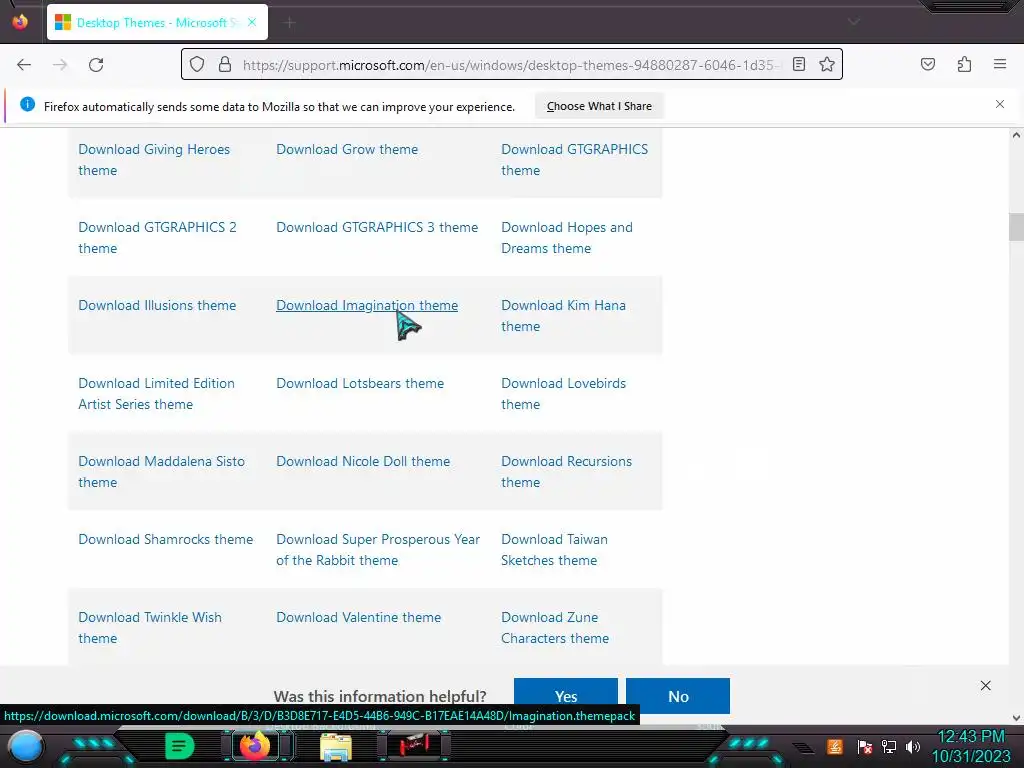Open the Start orb button

tap(25, 748)
